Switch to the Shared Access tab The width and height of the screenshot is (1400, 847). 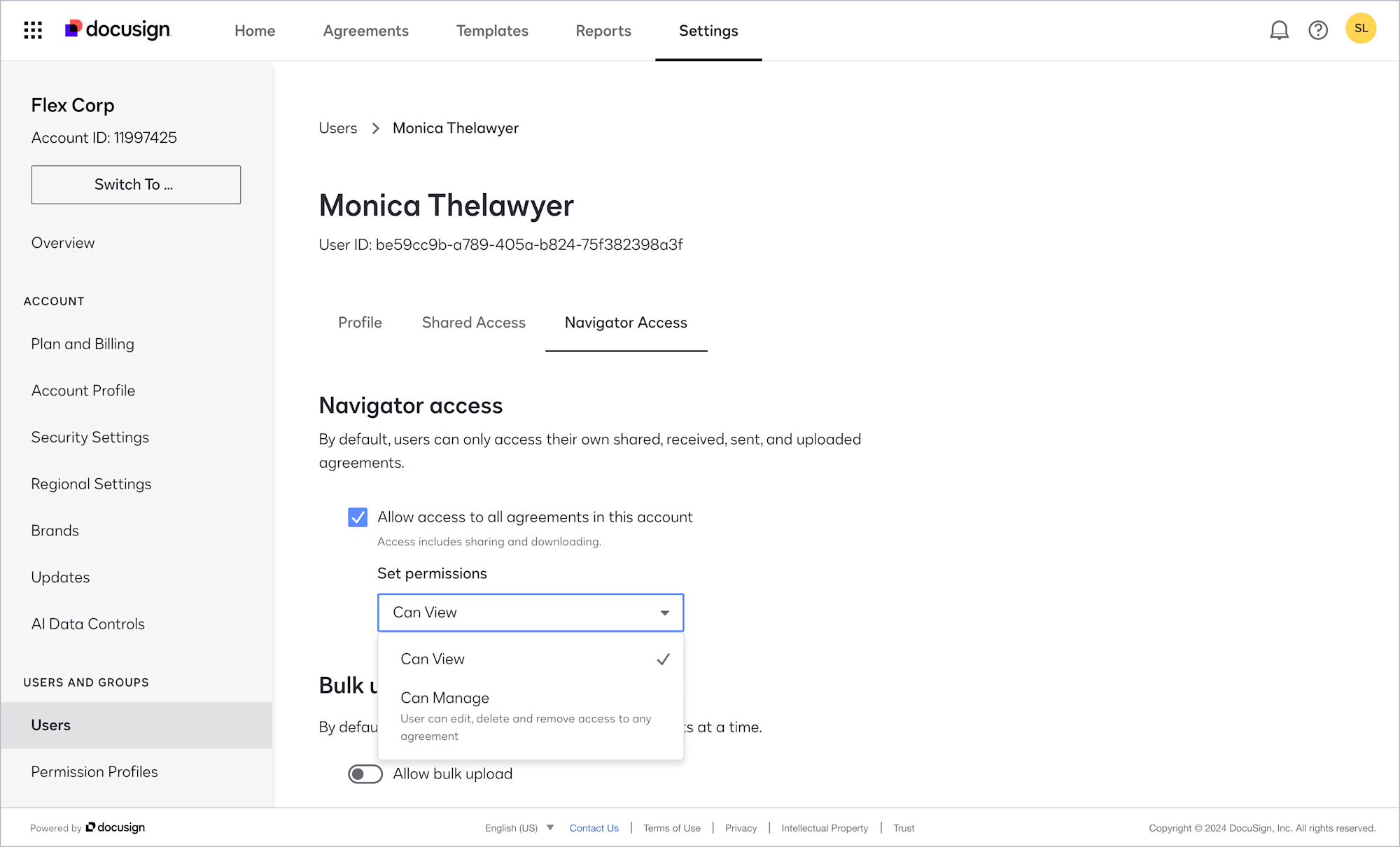point(473,323)
